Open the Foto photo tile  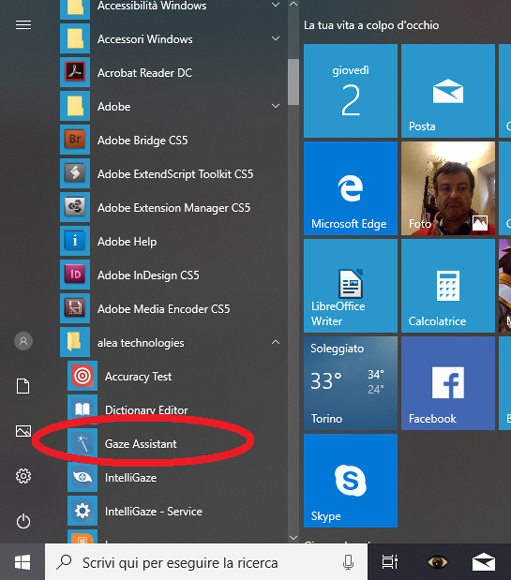(448, 188)
